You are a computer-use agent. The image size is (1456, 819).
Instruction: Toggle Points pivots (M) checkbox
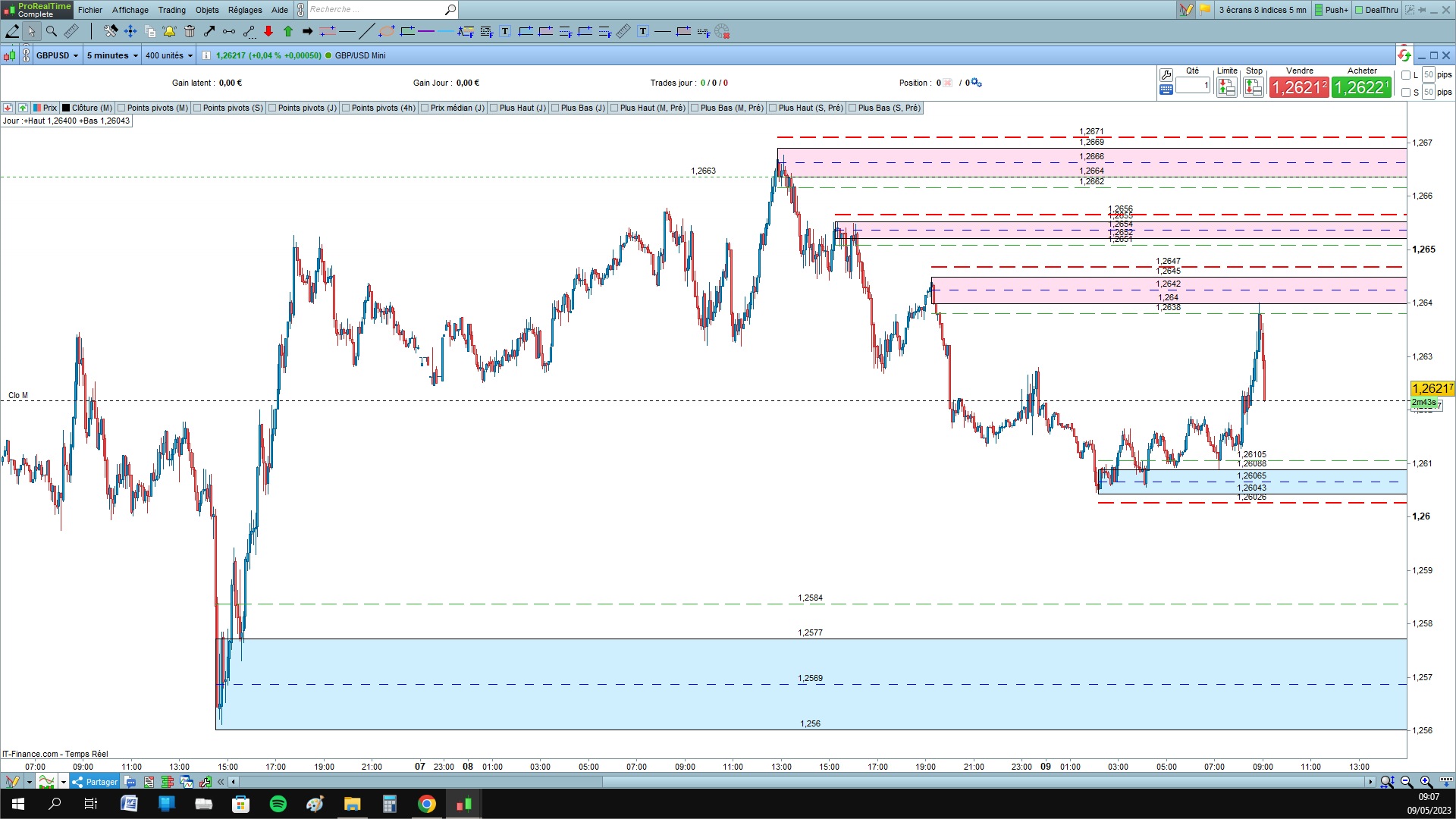[123, 108]
